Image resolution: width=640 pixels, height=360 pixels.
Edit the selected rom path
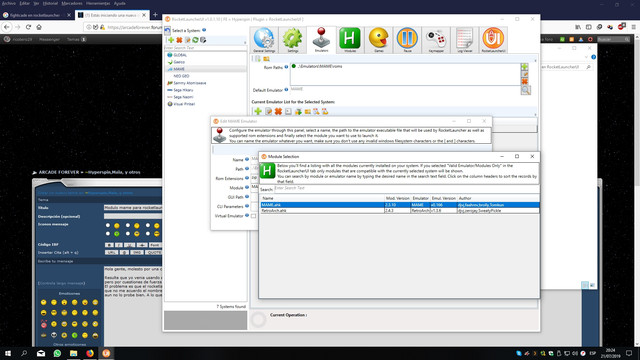(x=525, y=74)
